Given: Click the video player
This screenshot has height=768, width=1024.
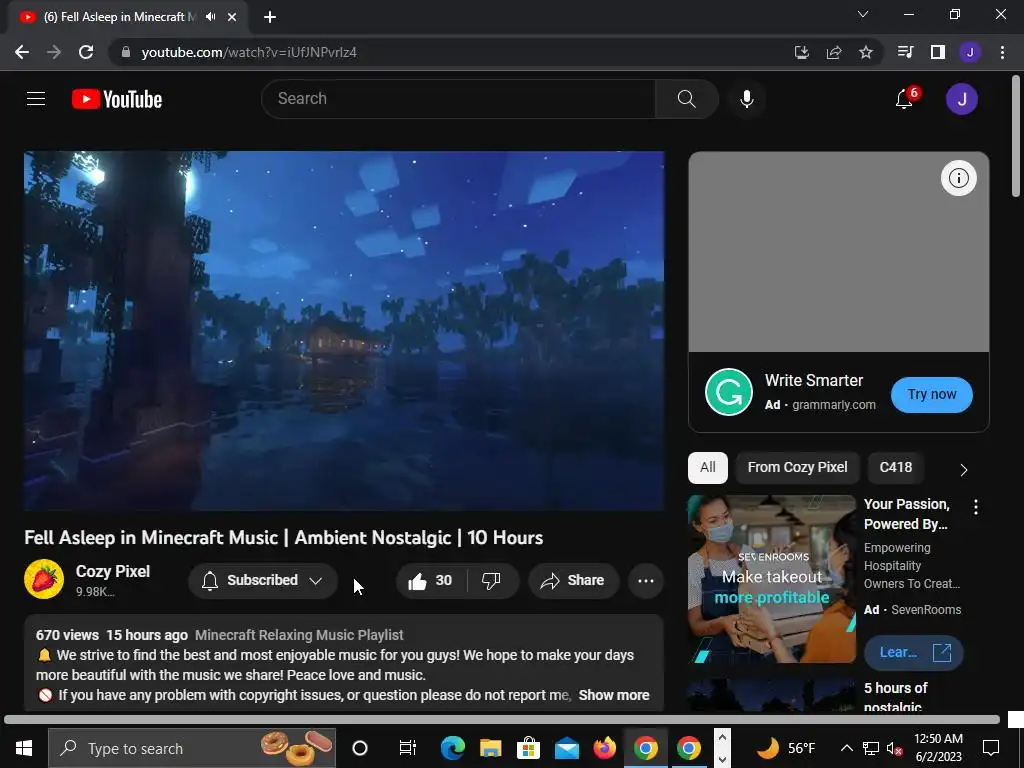Looking at the screenshot, I should click(x=344, y=330).
